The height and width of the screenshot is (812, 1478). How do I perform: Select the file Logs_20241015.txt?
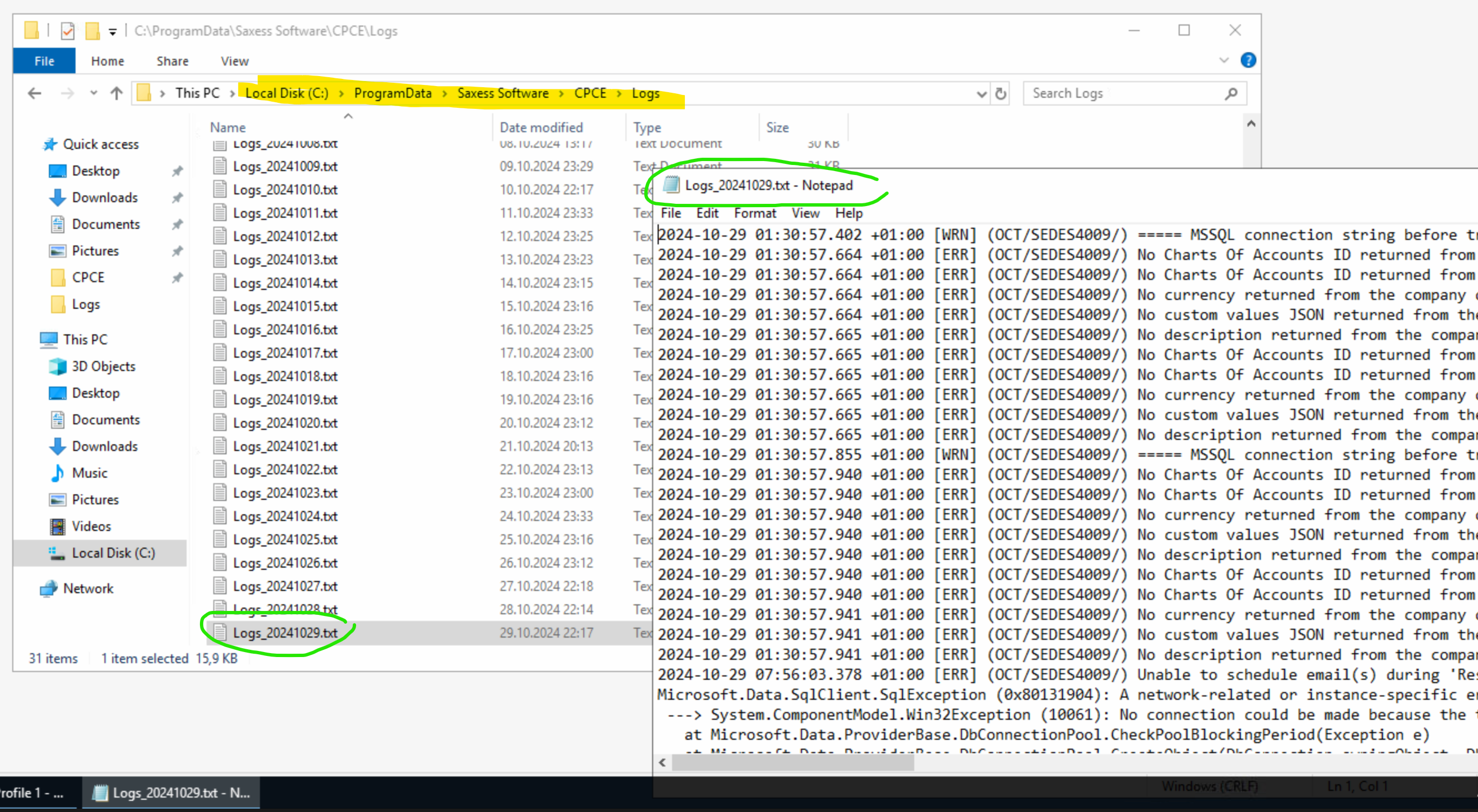(x=284, y=307)
